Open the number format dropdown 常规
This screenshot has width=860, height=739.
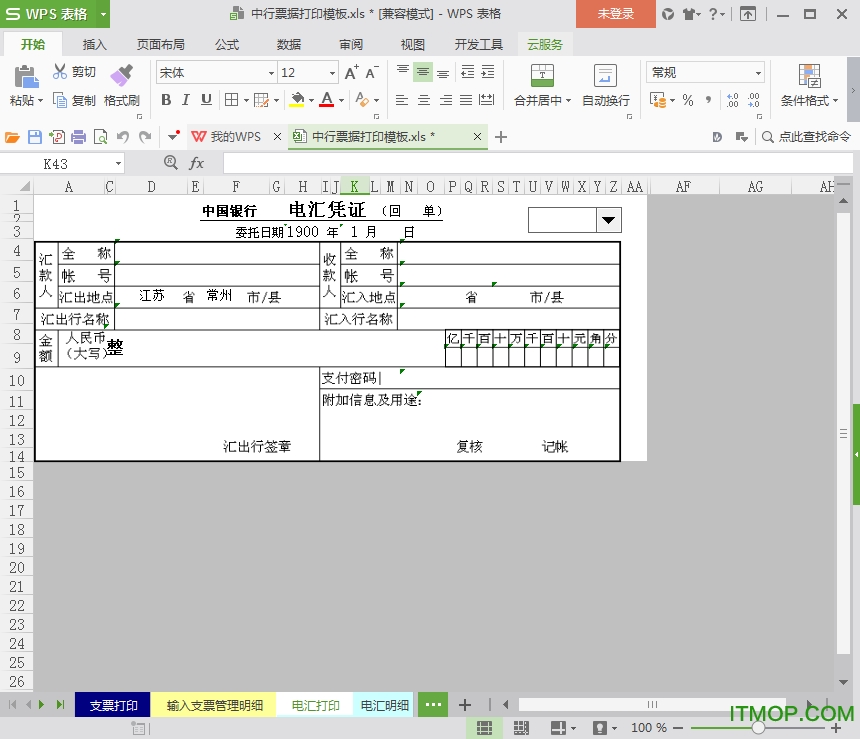coord(758,72)
